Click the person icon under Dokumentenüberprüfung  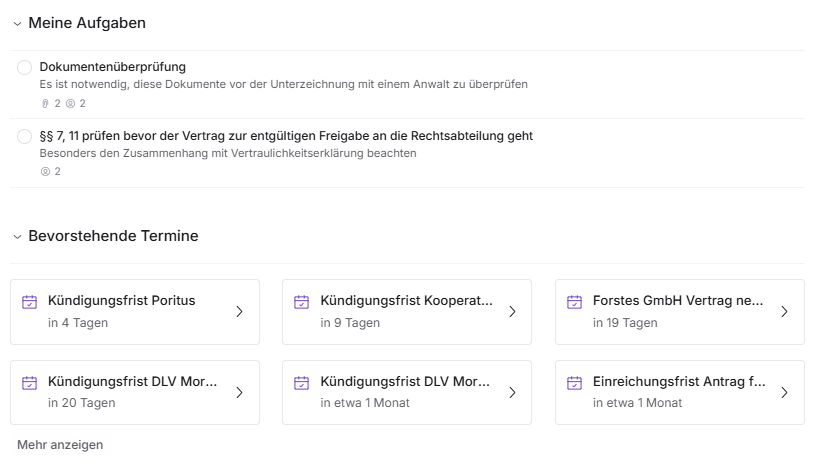[x=70, y=103]
